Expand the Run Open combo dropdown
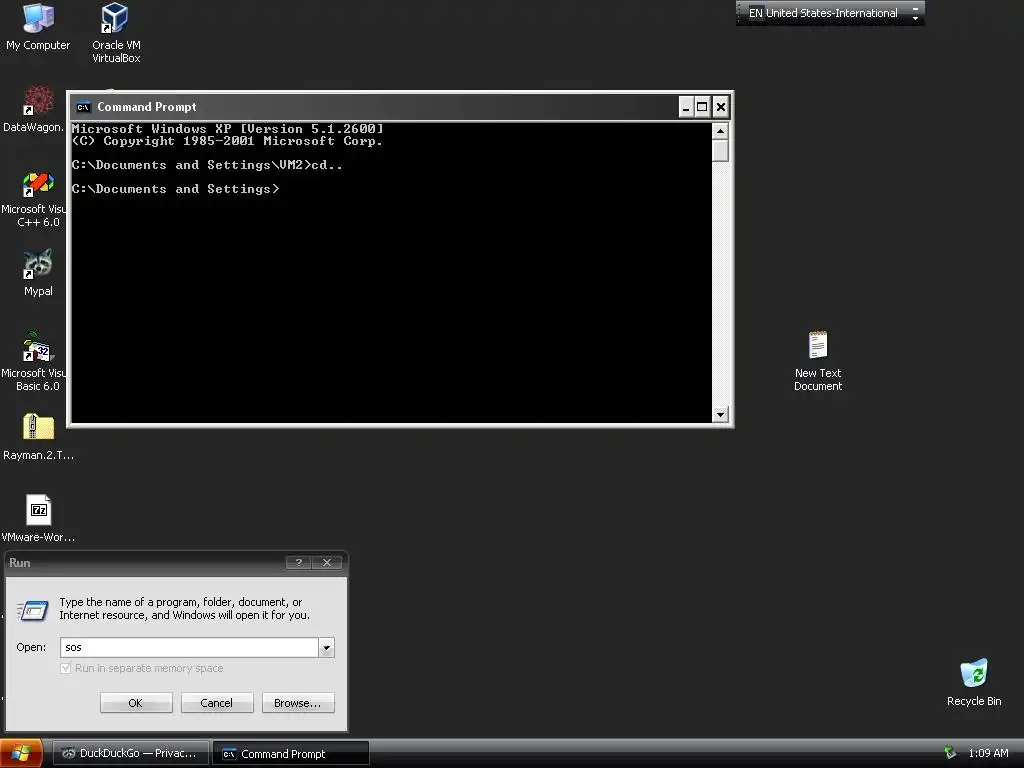 point(326,647)
